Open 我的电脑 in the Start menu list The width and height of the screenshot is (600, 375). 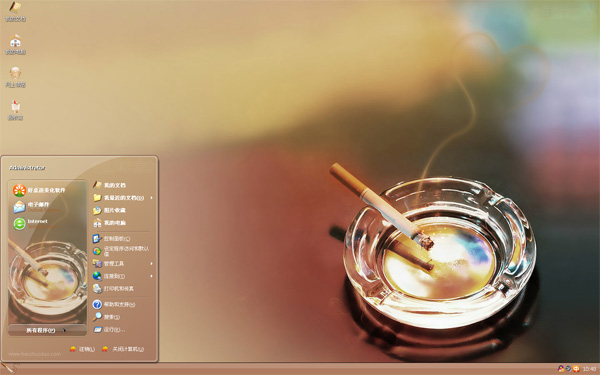pos(109,223)
